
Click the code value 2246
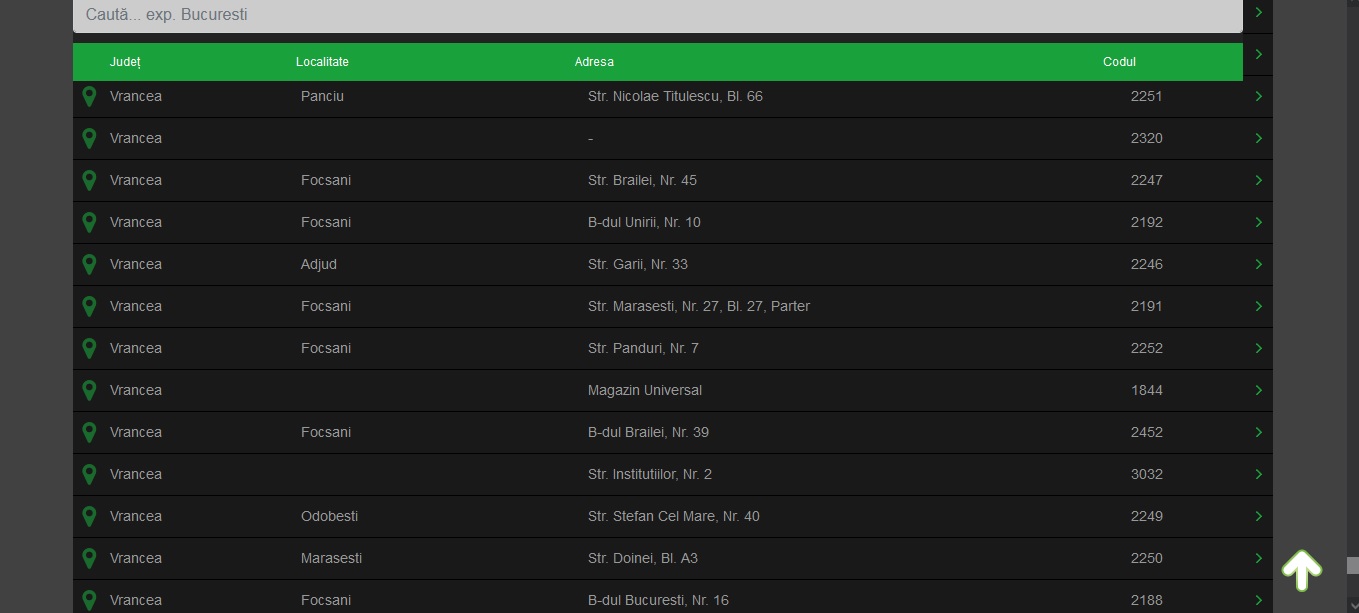[x=1147, y=264]
